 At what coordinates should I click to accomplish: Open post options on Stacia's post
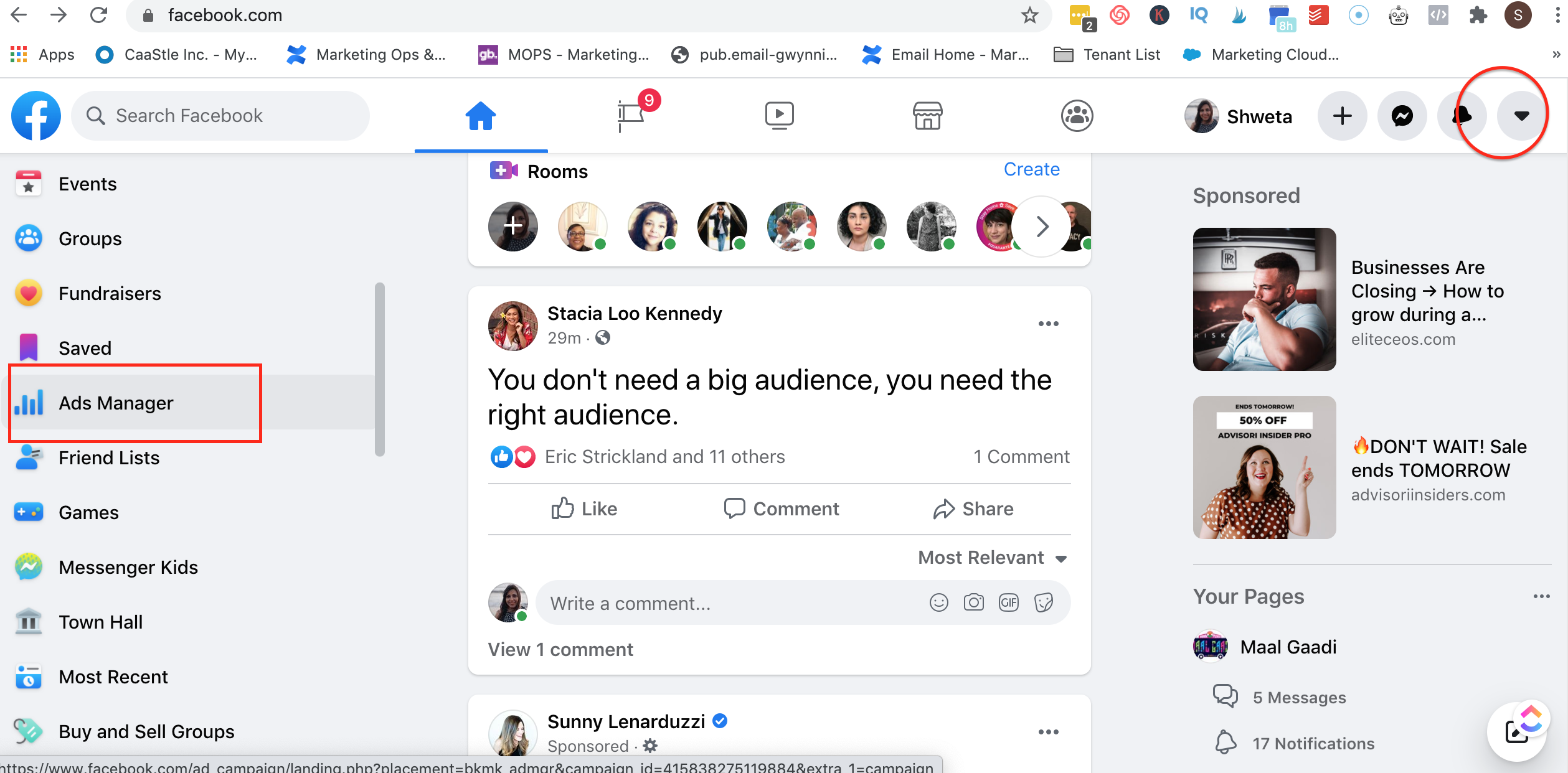click(x=1048, y=324)
